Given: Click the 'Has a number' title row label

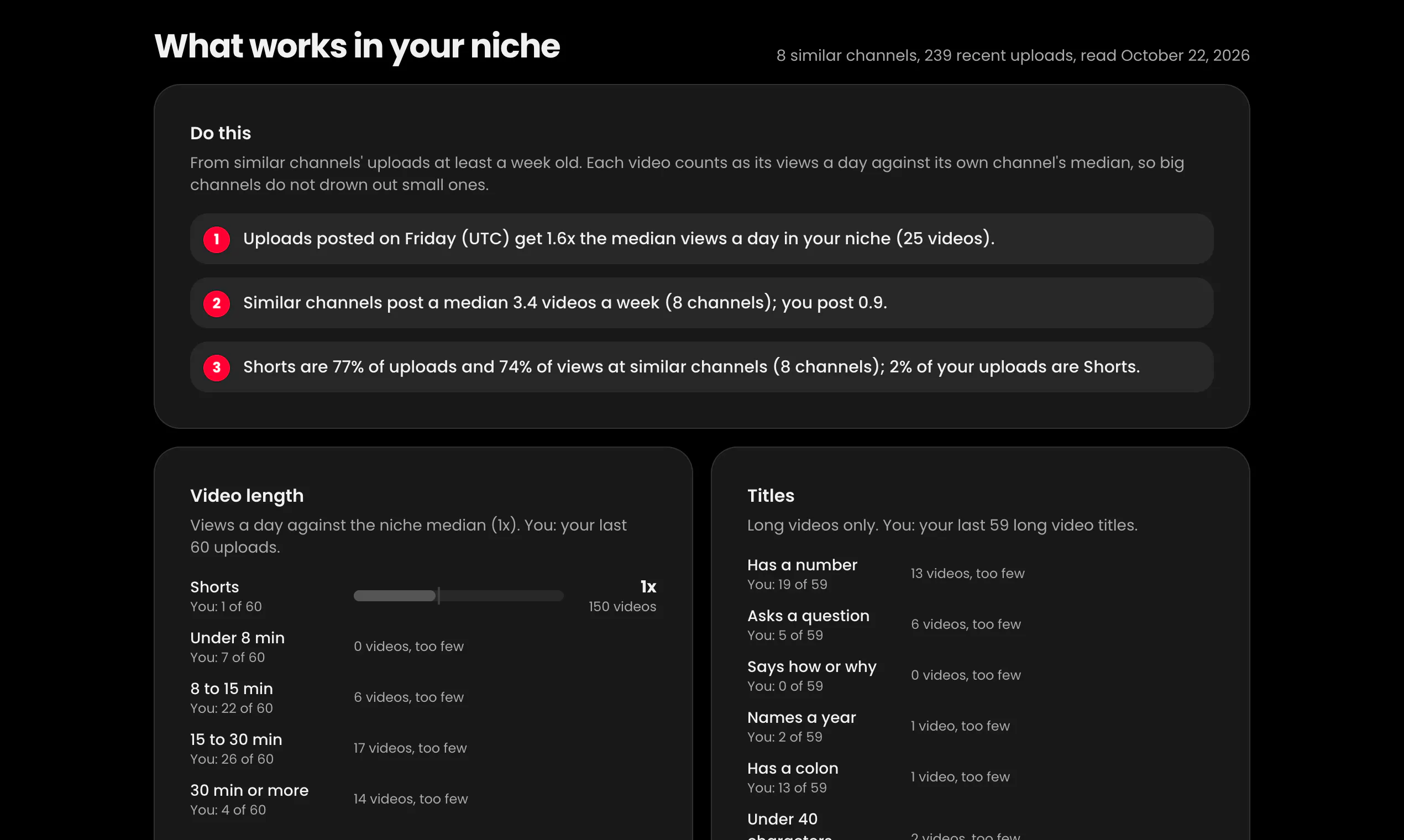Looking at the screenshot, I should [x=802, y=565].
